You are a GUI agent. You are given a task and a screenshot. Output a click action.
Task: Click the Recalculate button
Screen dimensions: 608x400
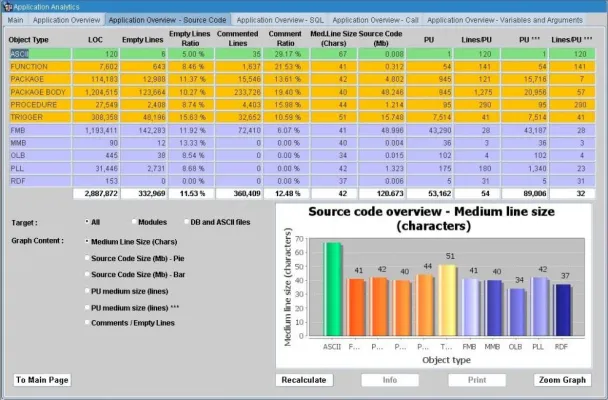(305, 380)
